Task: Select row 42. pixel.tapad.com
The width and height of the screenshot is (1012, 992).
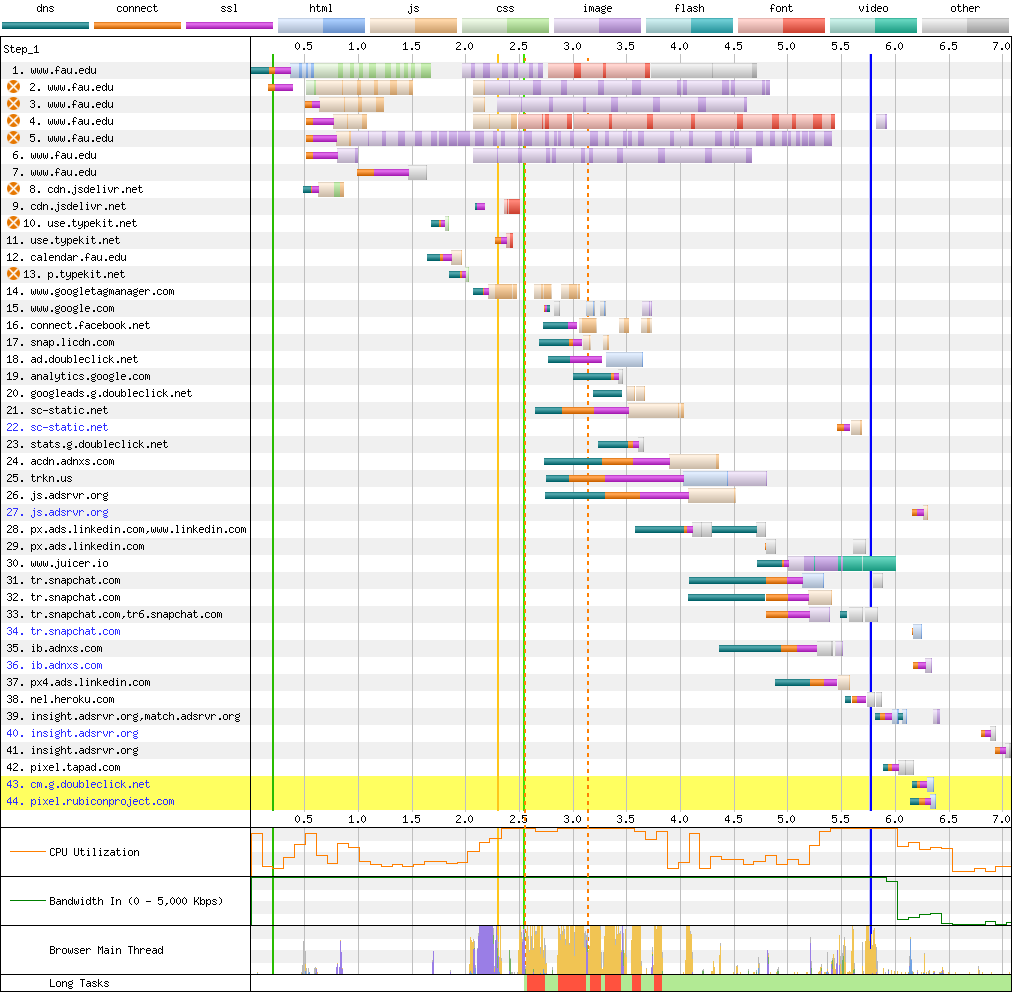Action: pos(63,767)
